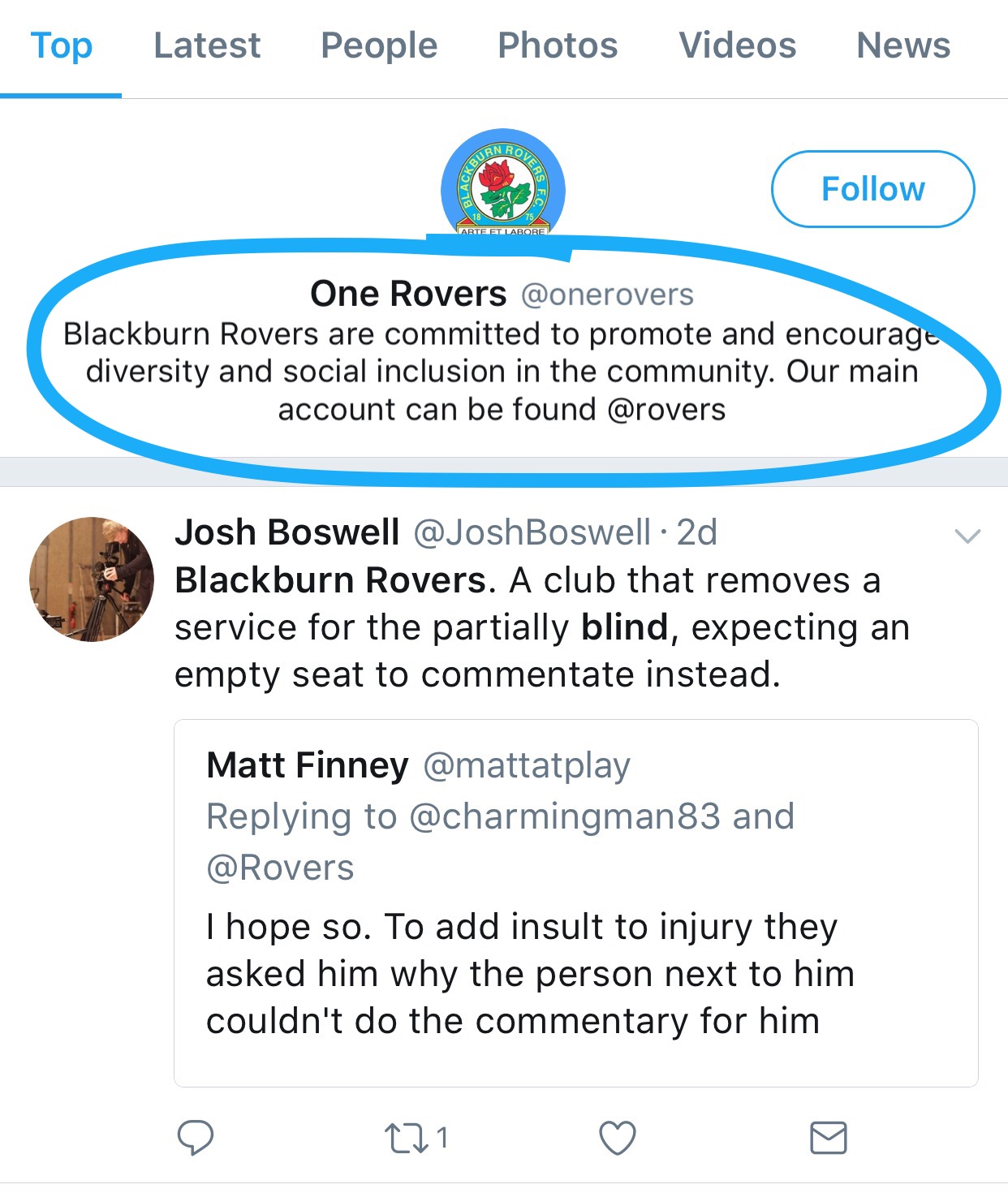Viewport: 1008px width, 1193px height.
Task: Open Josh Boswell's profile avatar
Action: 92,579
